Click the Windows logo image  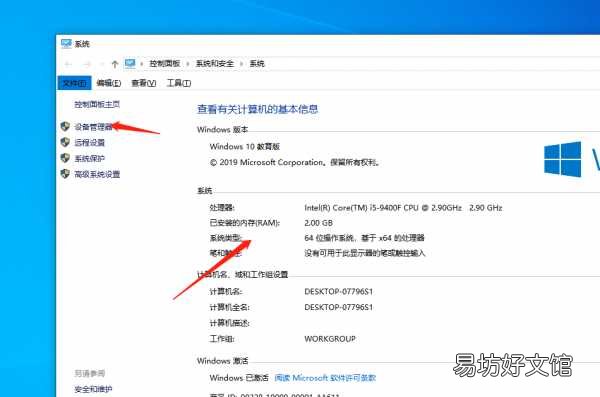562,159
